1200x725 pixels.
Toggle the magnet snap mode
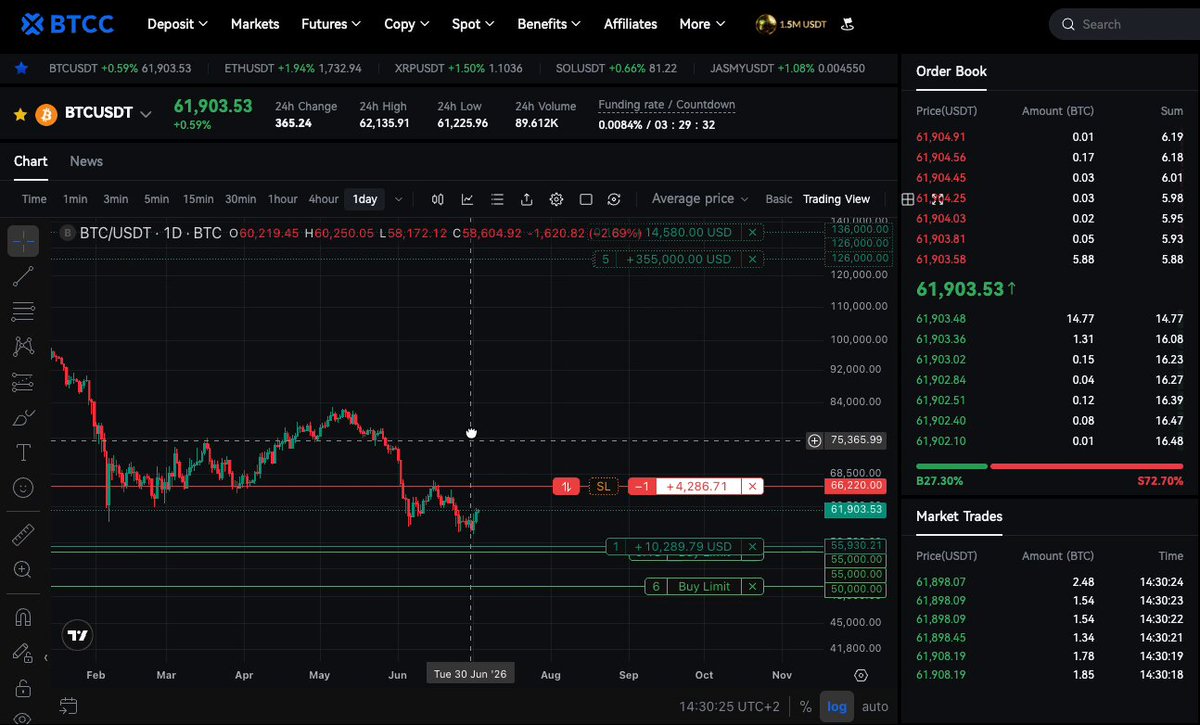(x=23, y=618)
